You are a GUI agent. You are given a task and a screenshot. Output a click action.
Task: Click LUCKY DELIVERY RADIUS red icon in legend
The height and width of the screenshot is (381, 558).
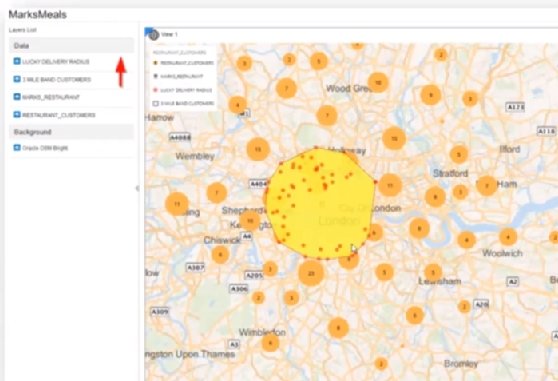pos(155,90)
